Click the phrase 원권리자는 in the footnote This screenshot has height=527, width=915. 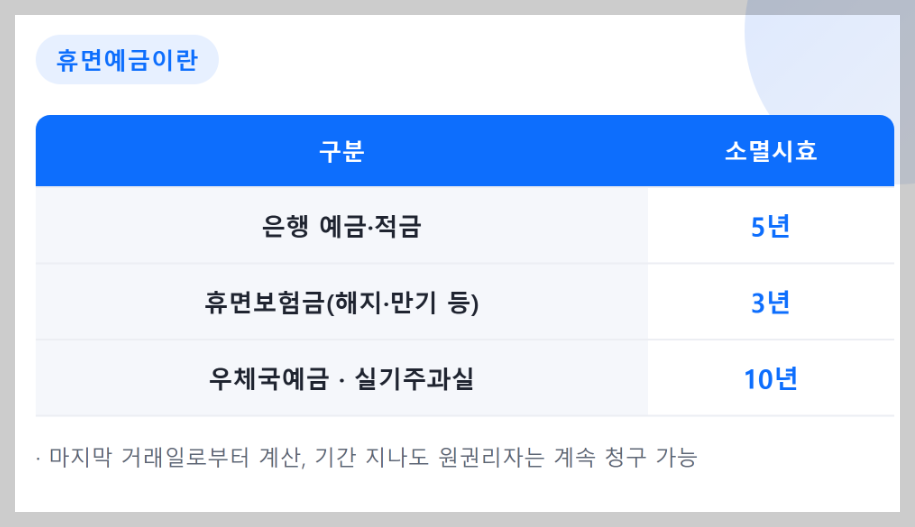tap(491, 457)
